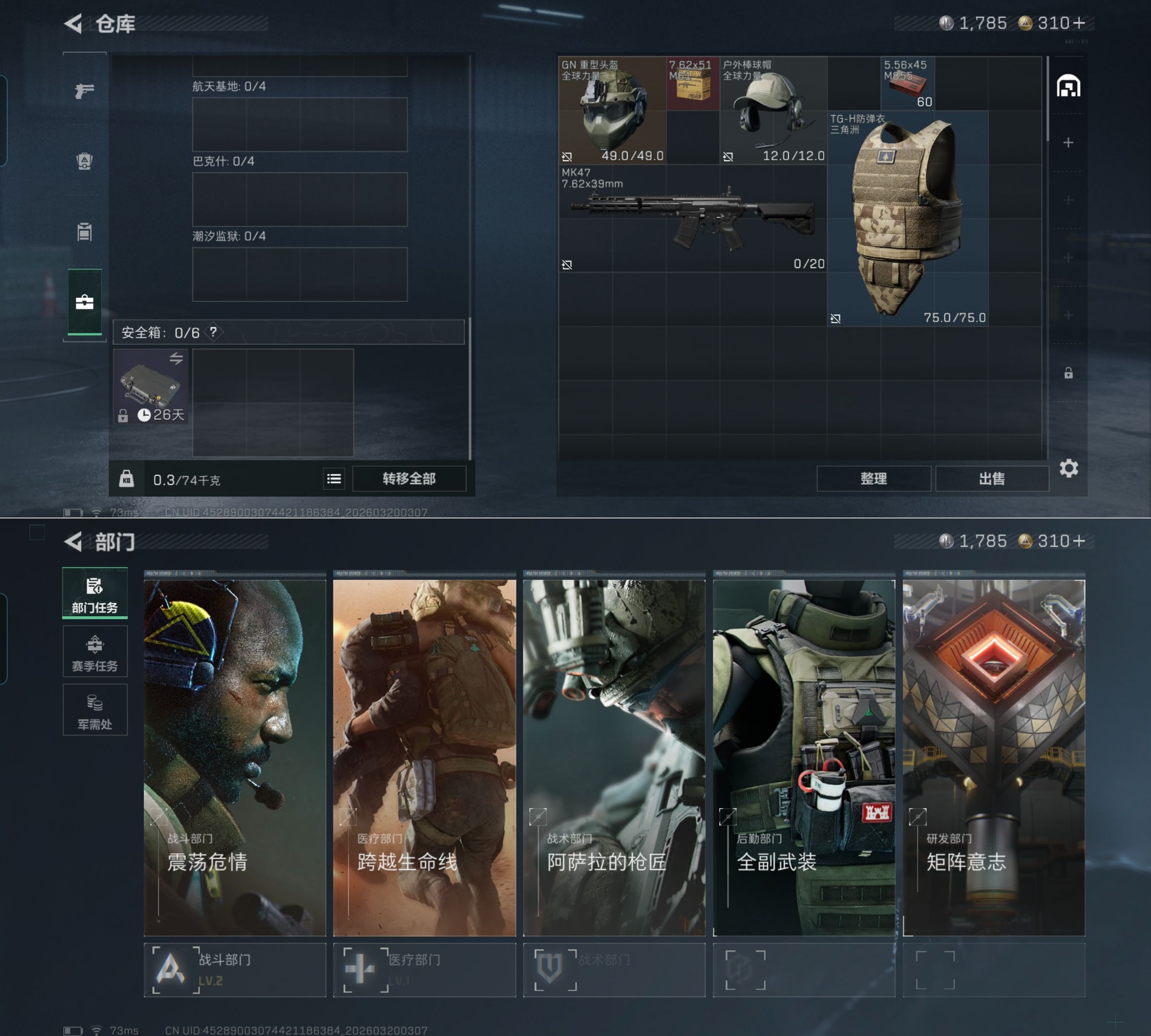Image resolution: width=1151 pixels, height=1036 pixels.
Task: Switch to 赛季任务 tab
Action: (94, 652)
